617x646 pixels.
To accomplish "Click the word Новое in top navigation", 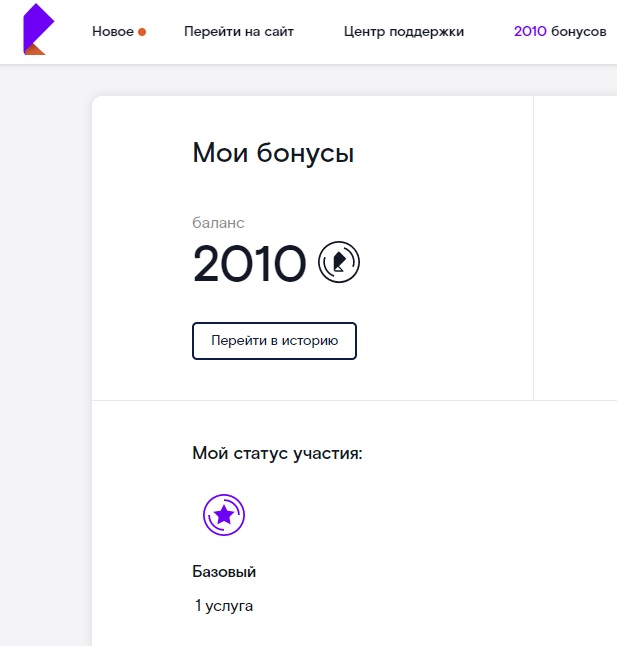I will (113, 31).
